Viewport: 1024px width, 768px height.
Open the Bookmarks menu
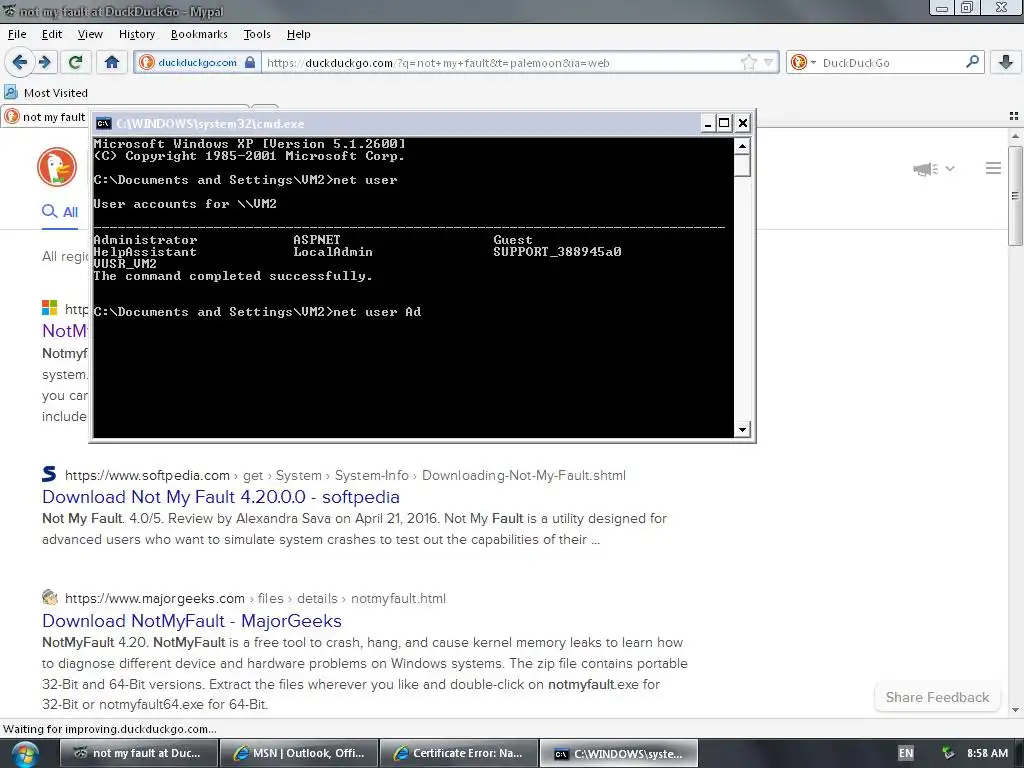199,34
